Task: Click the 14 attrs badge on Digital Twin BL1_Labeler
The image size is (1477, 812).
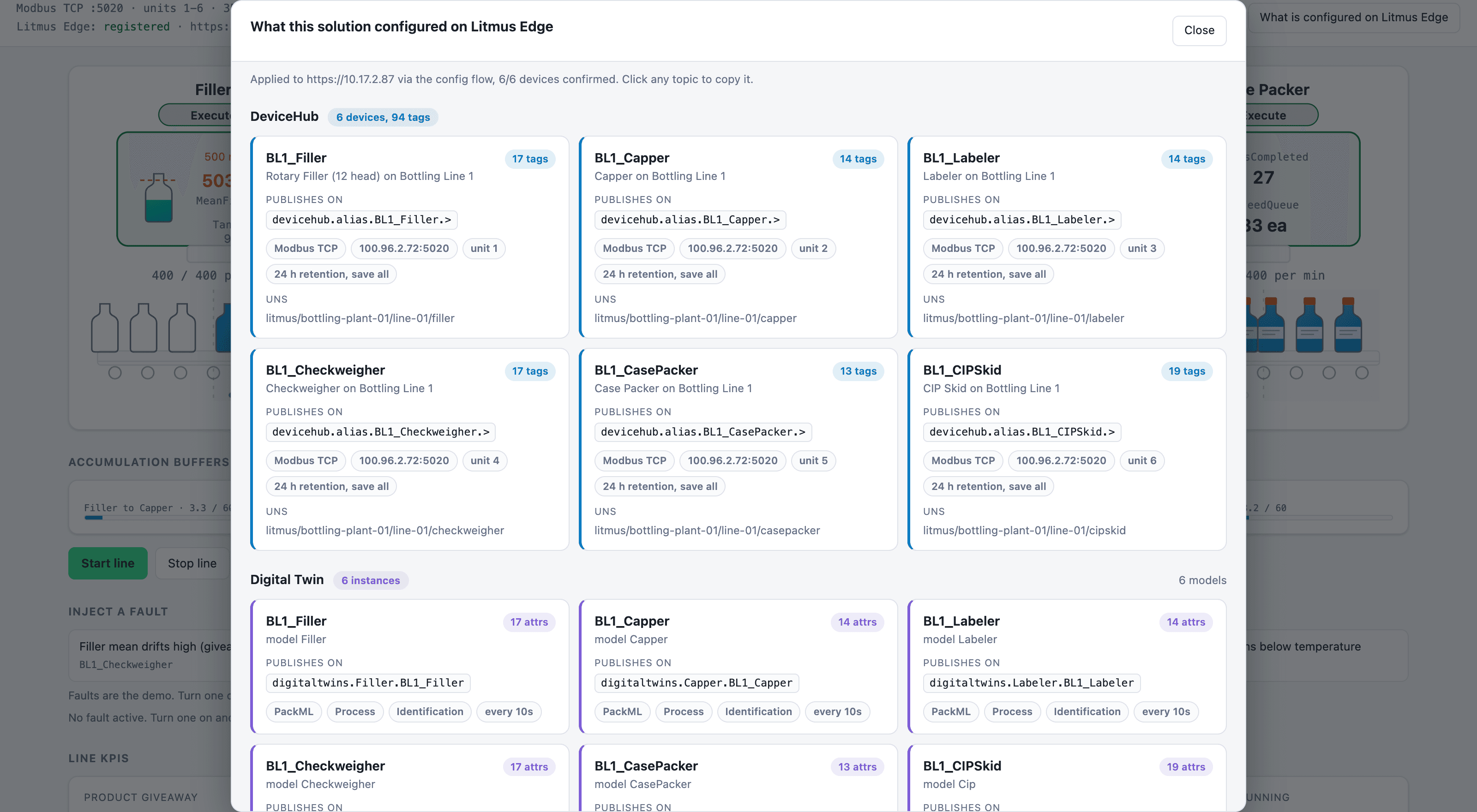Action: click(x=1186, y=622)
